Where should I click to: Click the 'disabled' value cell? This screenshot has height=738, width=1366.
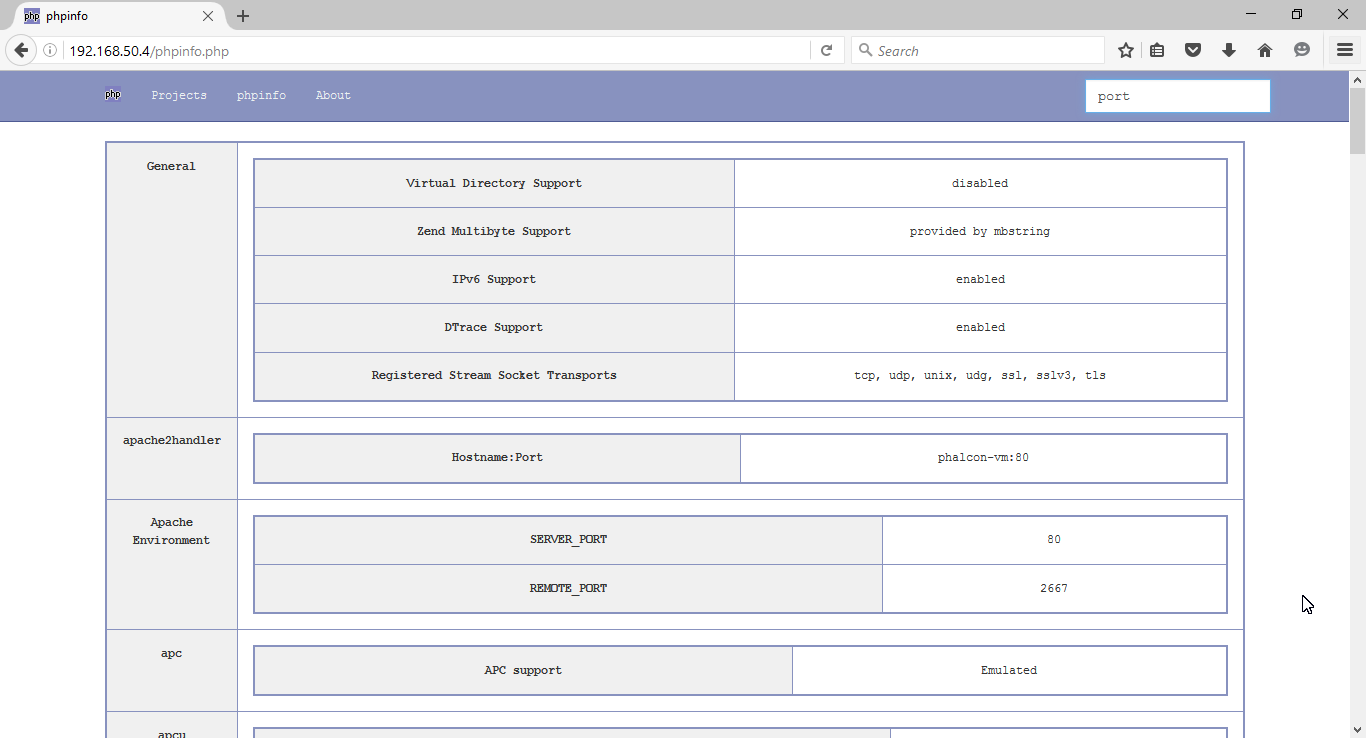click(980, 183)
